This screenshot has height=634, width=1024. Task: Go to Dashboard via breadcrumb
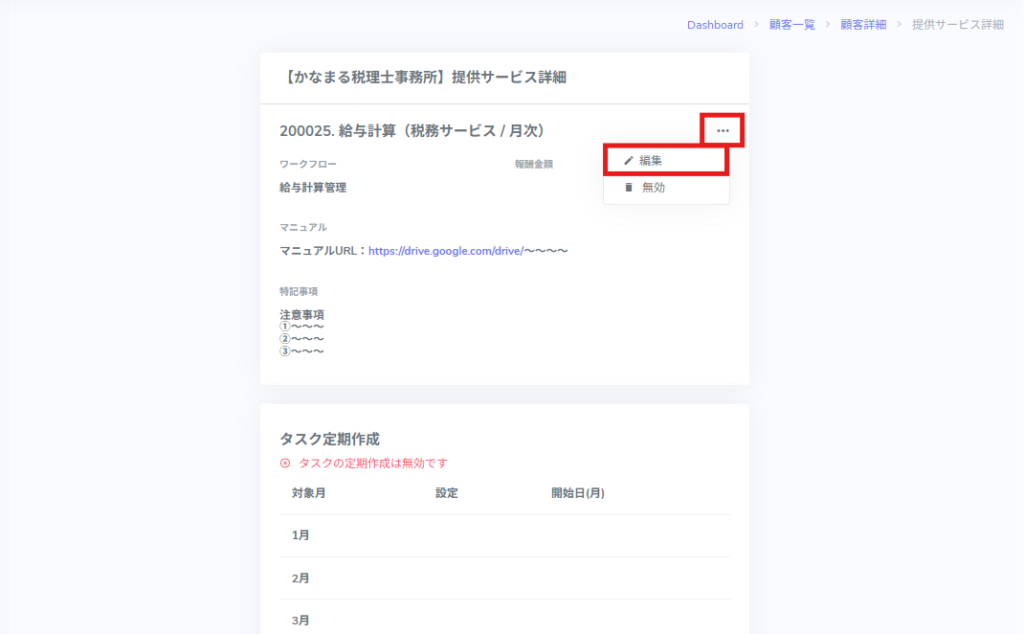[x=715, y=25]
